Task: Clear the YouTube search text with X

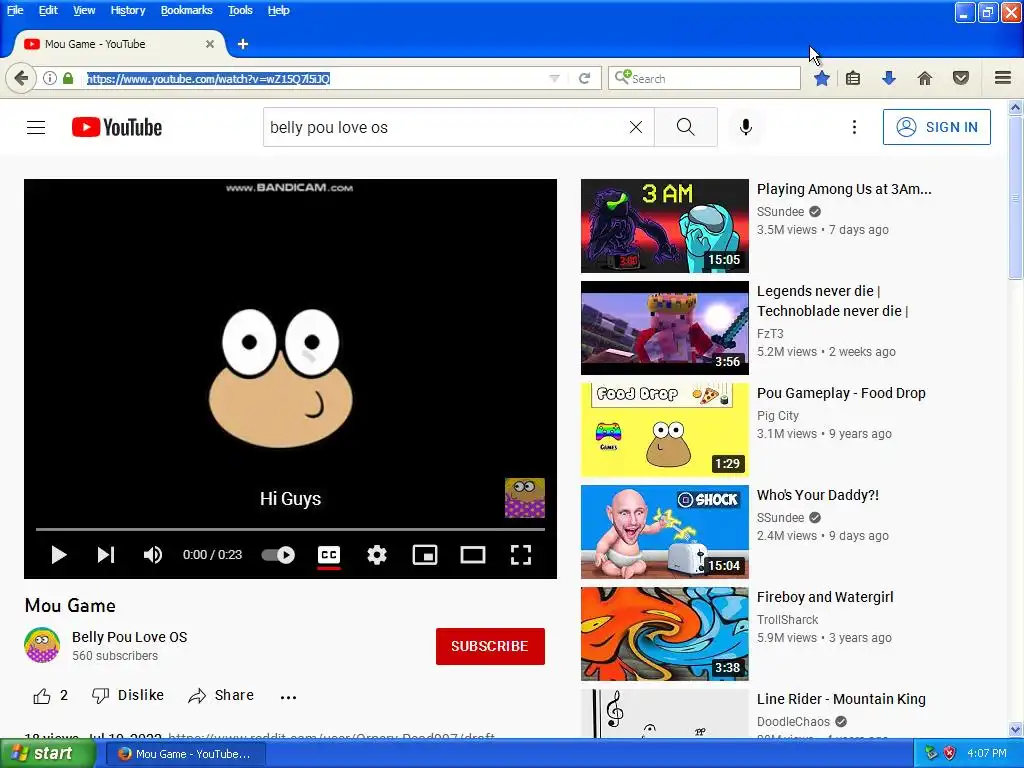Action: click(x=635, y=127)
